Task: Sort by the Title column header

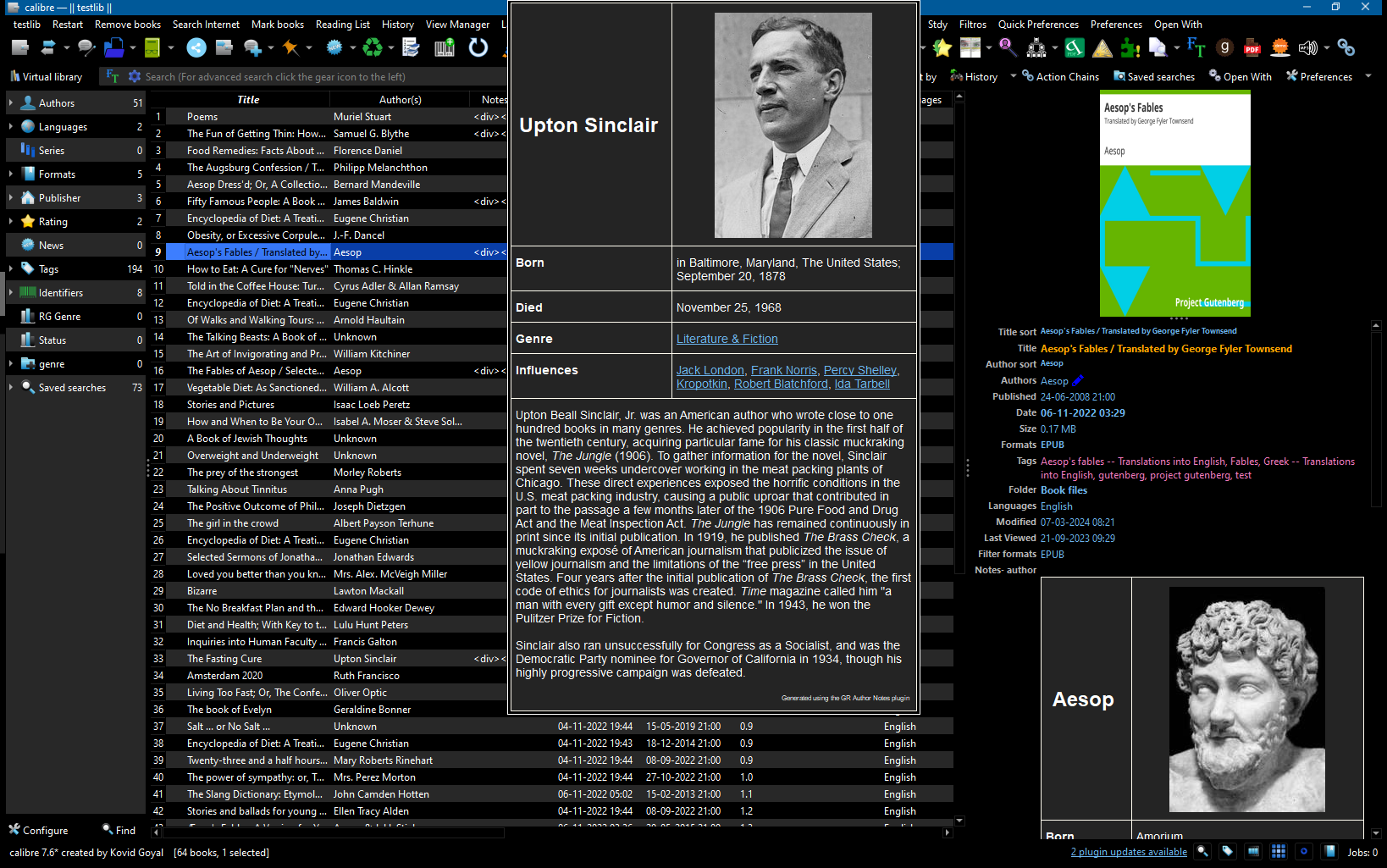Action: [x=248, y=100]
